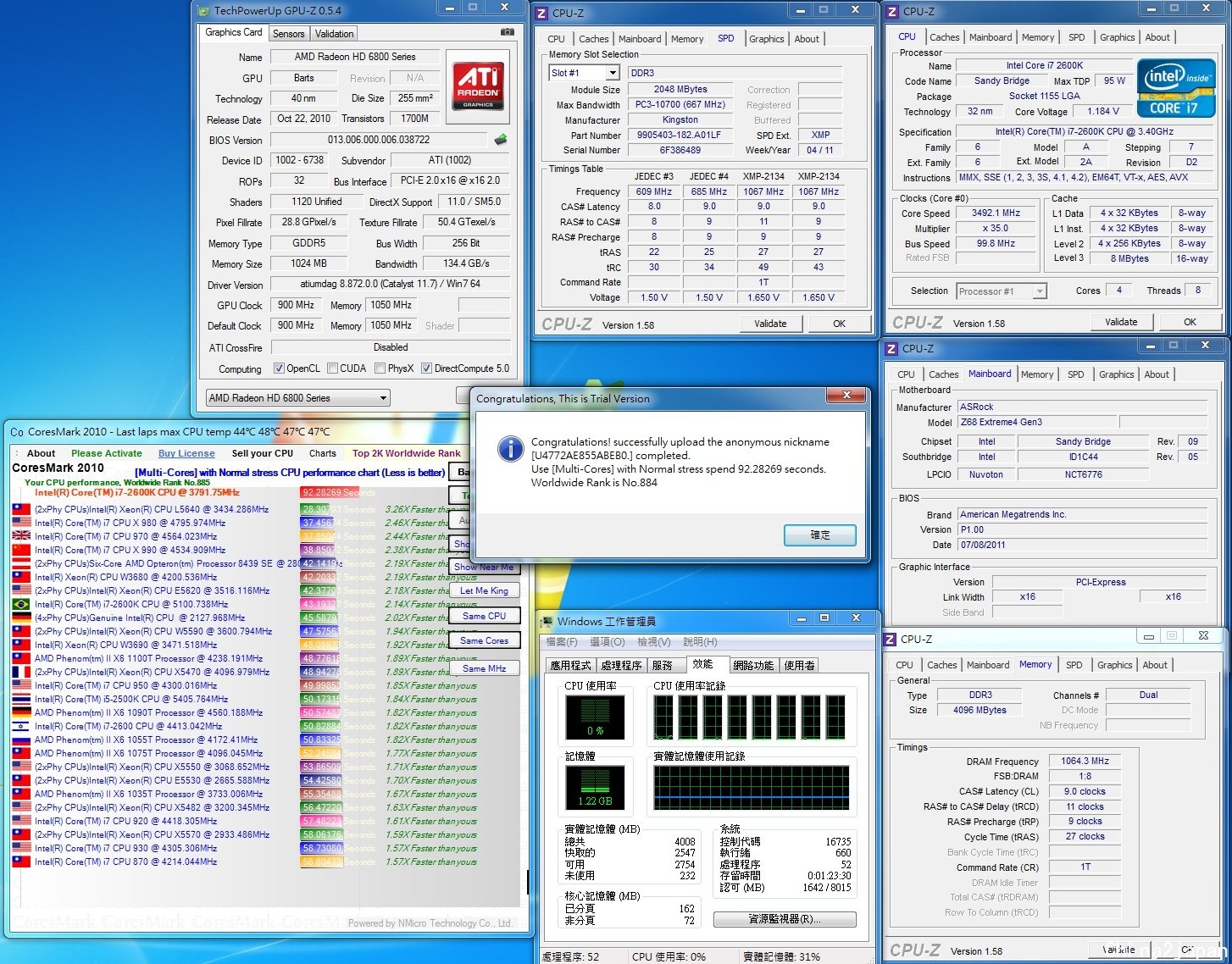Click the Same MHz button

(x=484, y=668)
